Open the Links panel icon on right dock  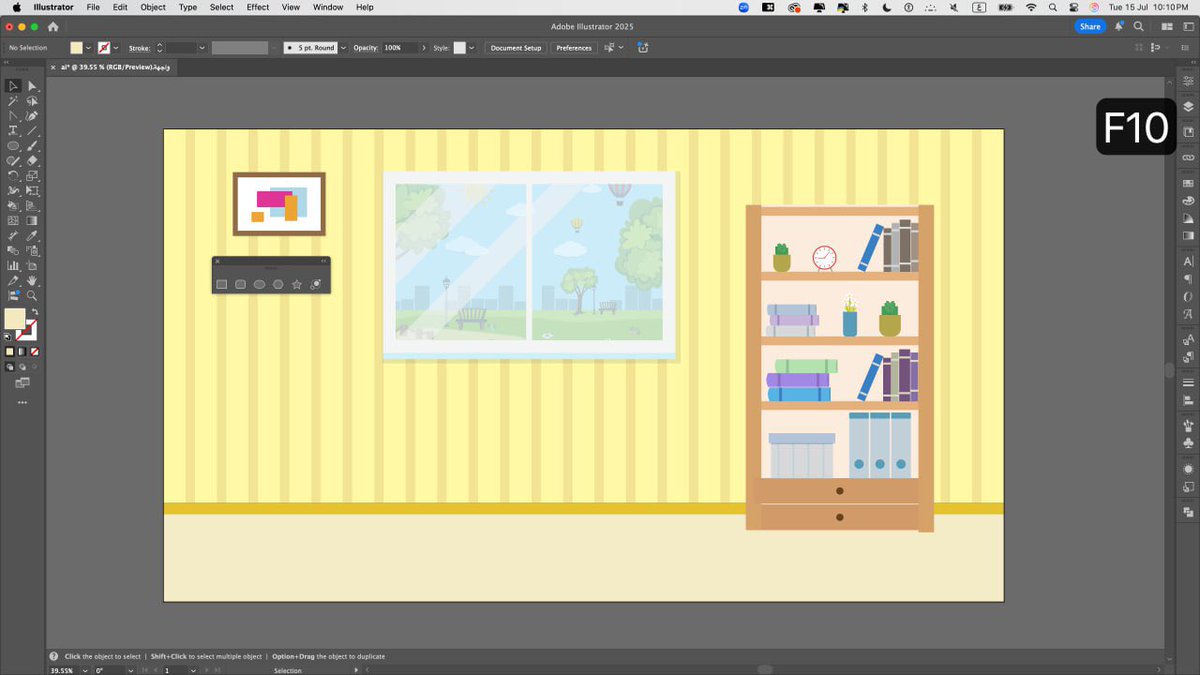tap(1188, 158)
